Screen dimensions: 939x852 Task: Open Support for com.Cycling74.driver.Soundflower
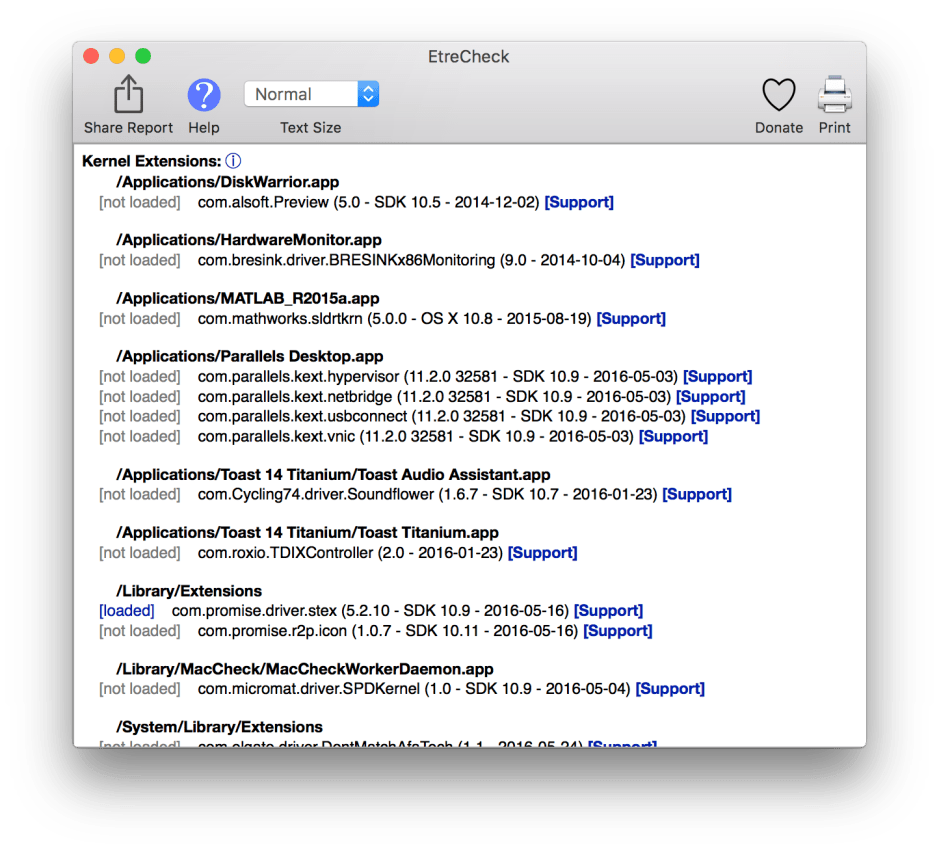click(x=696, y=494)
